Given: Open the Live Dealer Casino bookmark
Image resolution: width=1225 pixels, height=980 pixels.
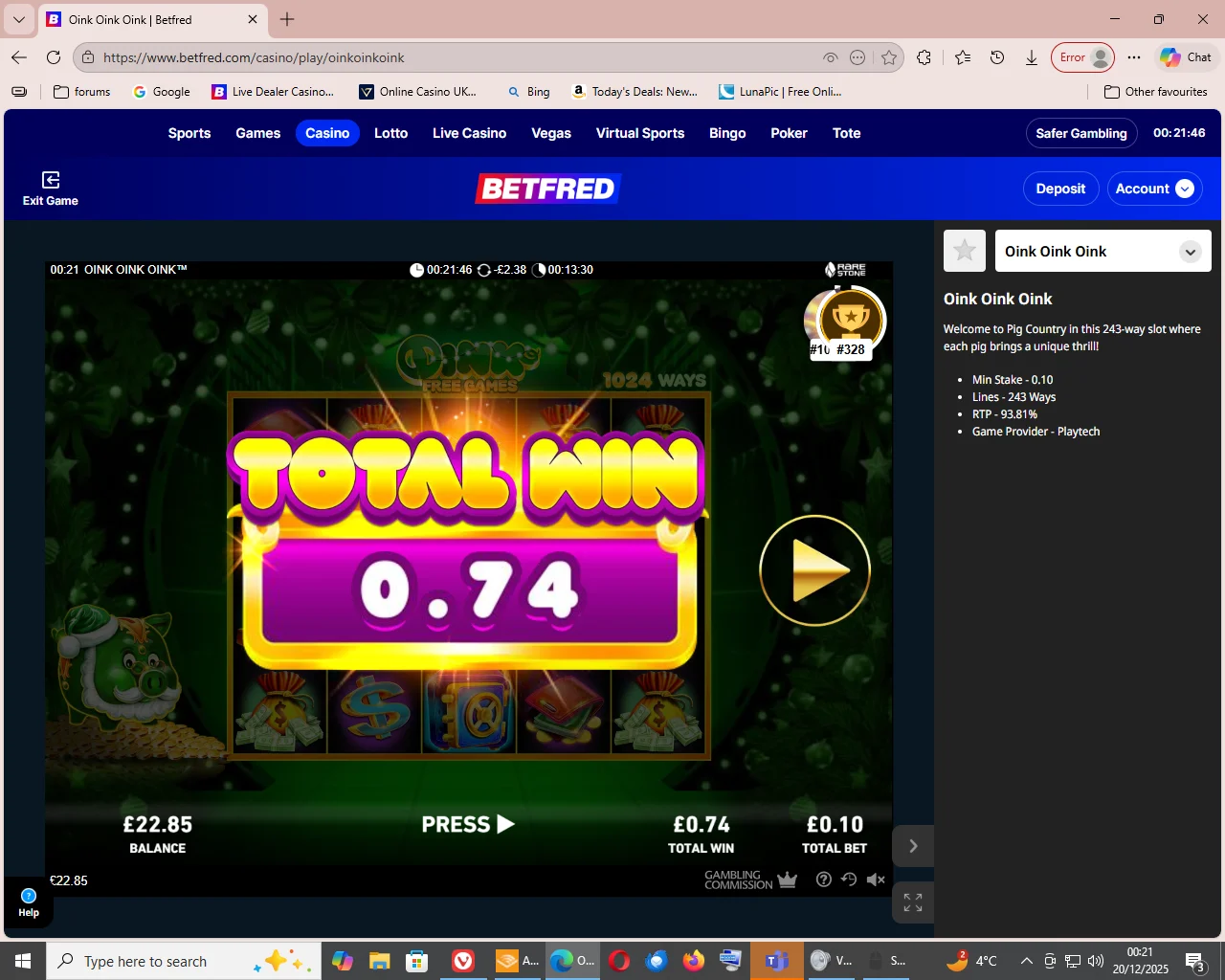Looking at the screenshot, I should pyautogui.click(x=274, y=92).
